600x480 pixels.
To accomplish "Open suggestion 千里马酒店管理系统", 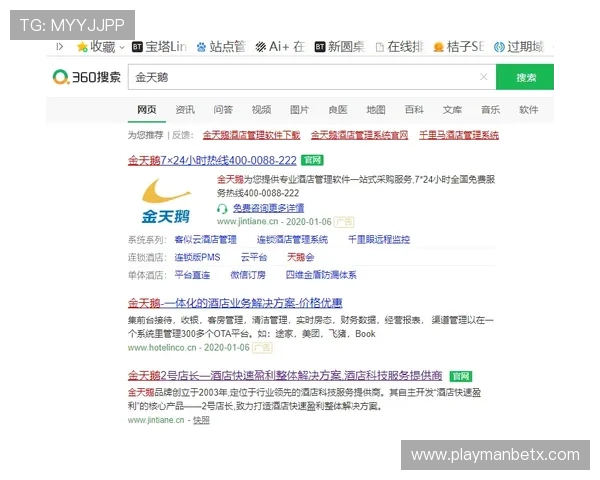I will coord(459,135).
